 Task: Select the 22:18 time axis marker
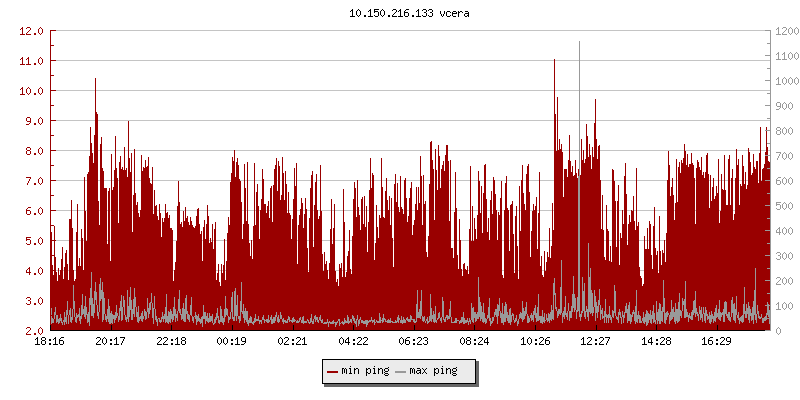point(171,341)
